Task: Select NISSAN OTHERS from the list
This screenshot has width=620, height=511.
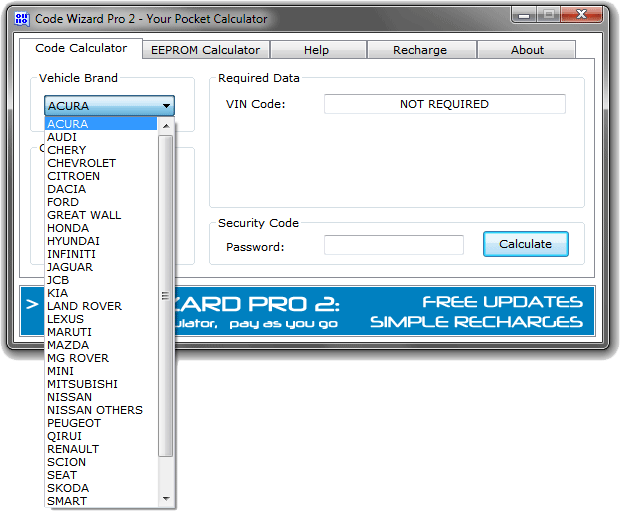Action: click(101, 410)
